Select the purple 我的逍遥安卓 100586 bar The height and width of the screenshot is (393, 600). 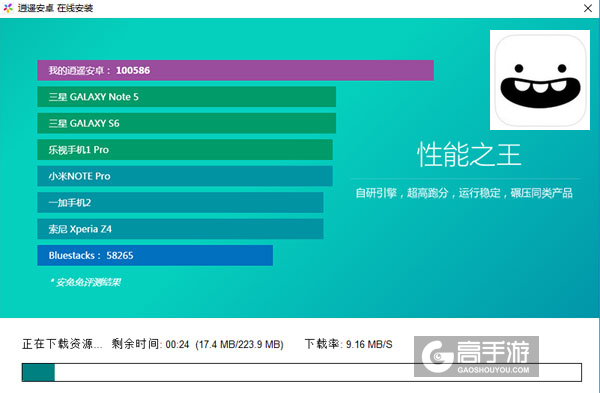(x=235, y=70)
